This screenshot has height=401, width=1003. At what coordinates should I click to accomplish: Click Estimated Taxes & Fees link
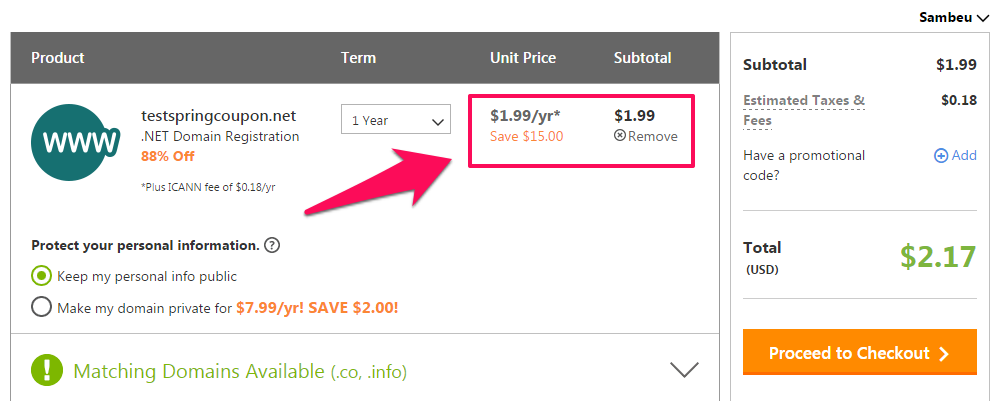point(804,110)
